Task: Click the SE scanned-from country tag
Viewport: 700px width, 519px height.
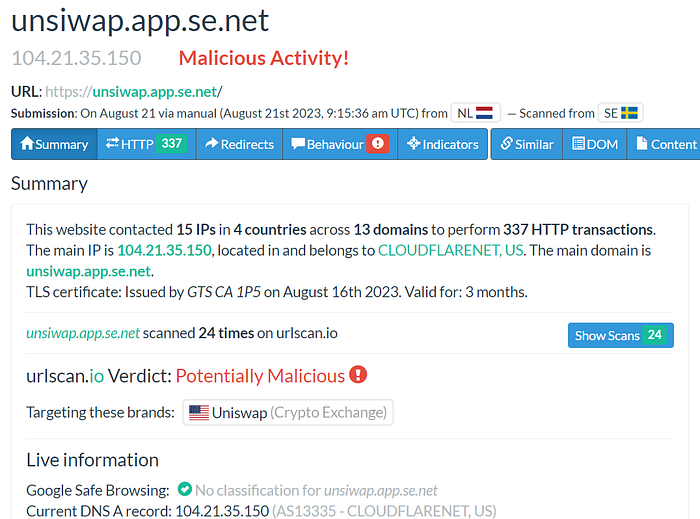Action: click(x=621, y=113)
